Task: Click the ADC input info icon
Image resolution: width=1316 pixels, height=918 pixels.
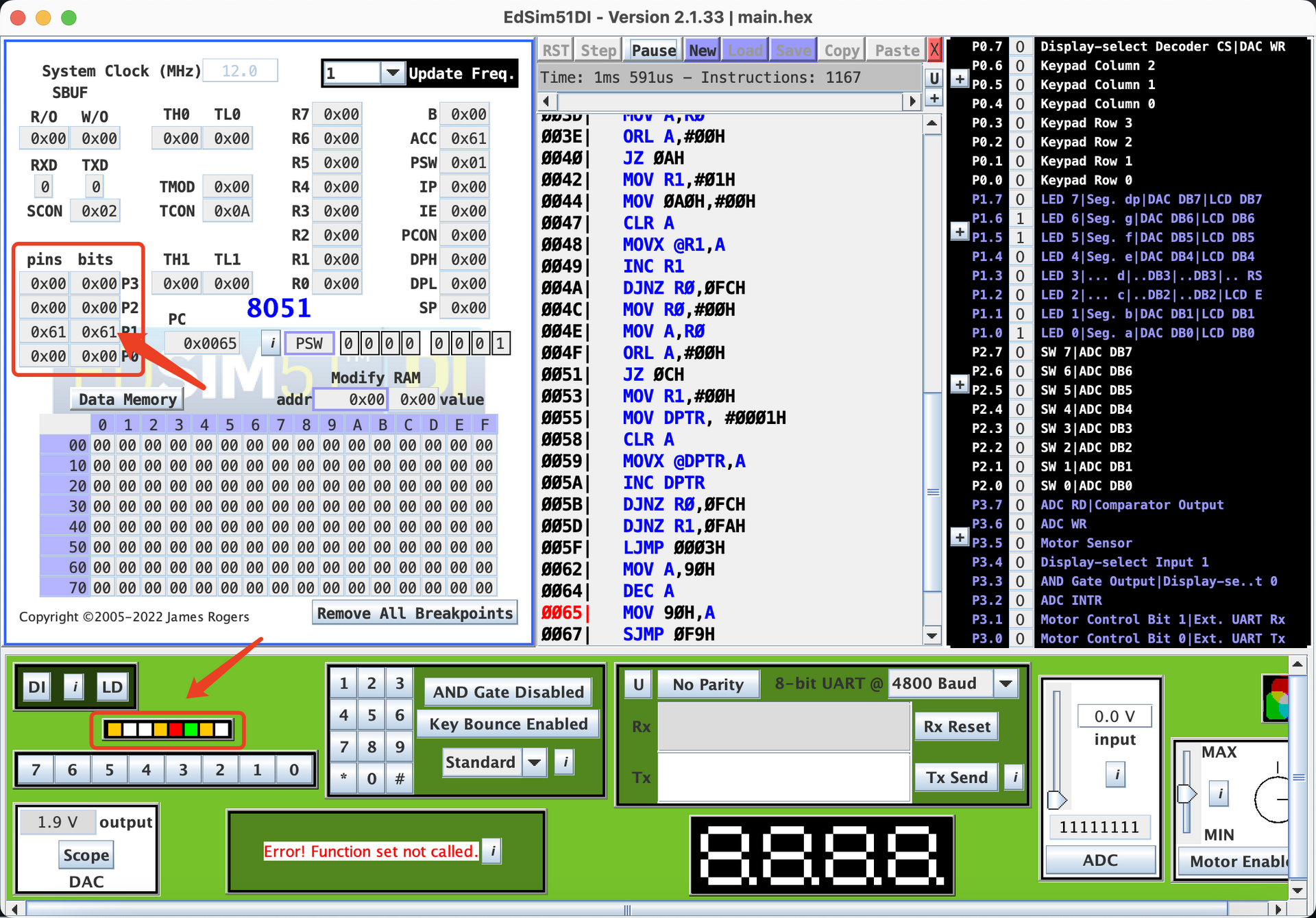Action: pos(1116,775)
